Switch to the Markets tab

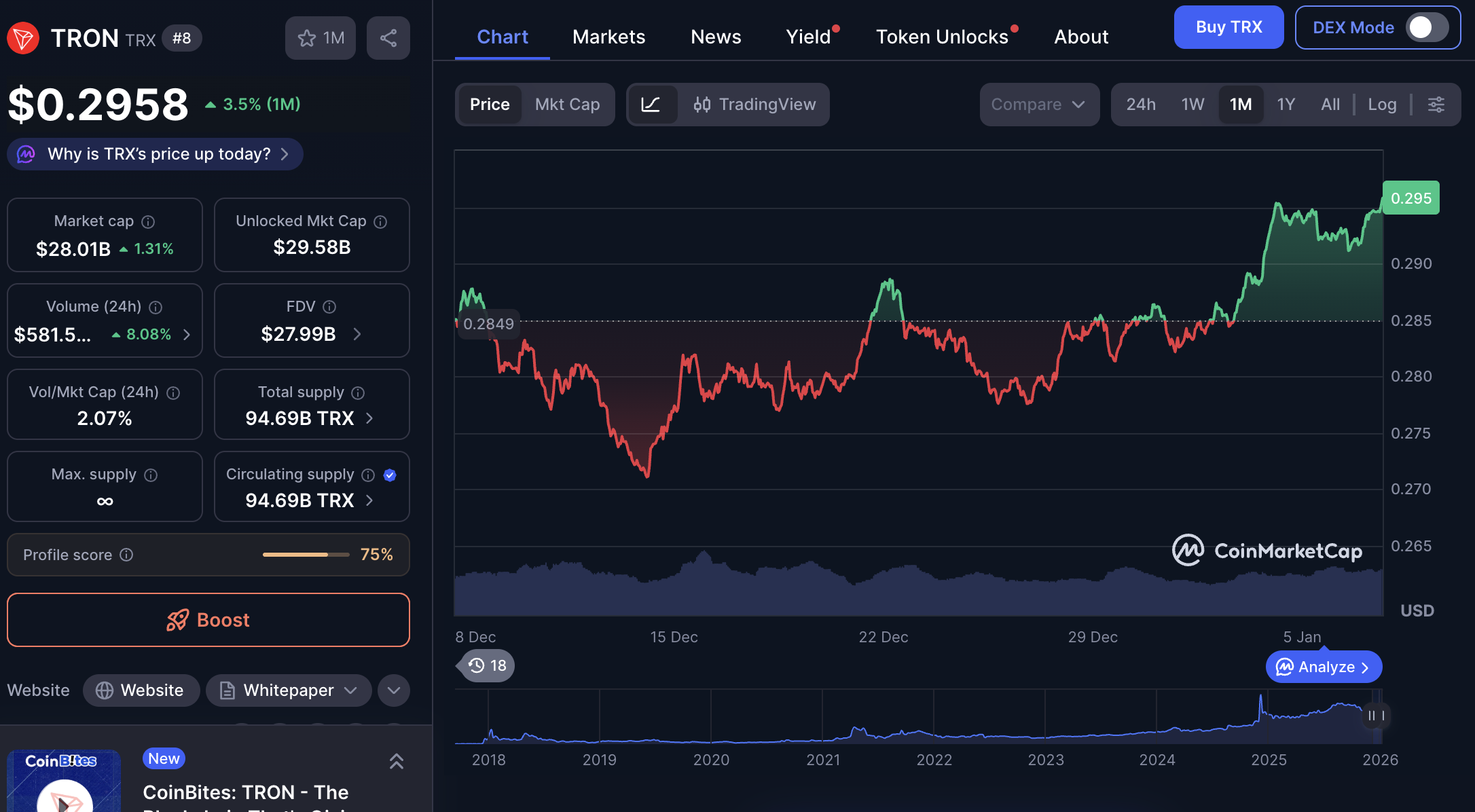point(608,37)
